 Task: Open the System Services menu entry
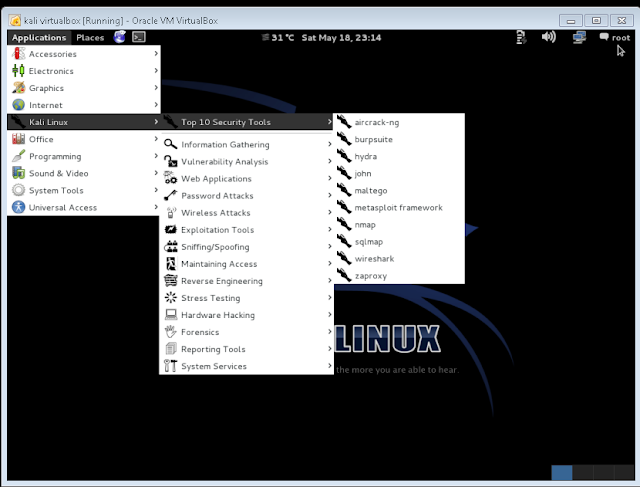[247, 366]
